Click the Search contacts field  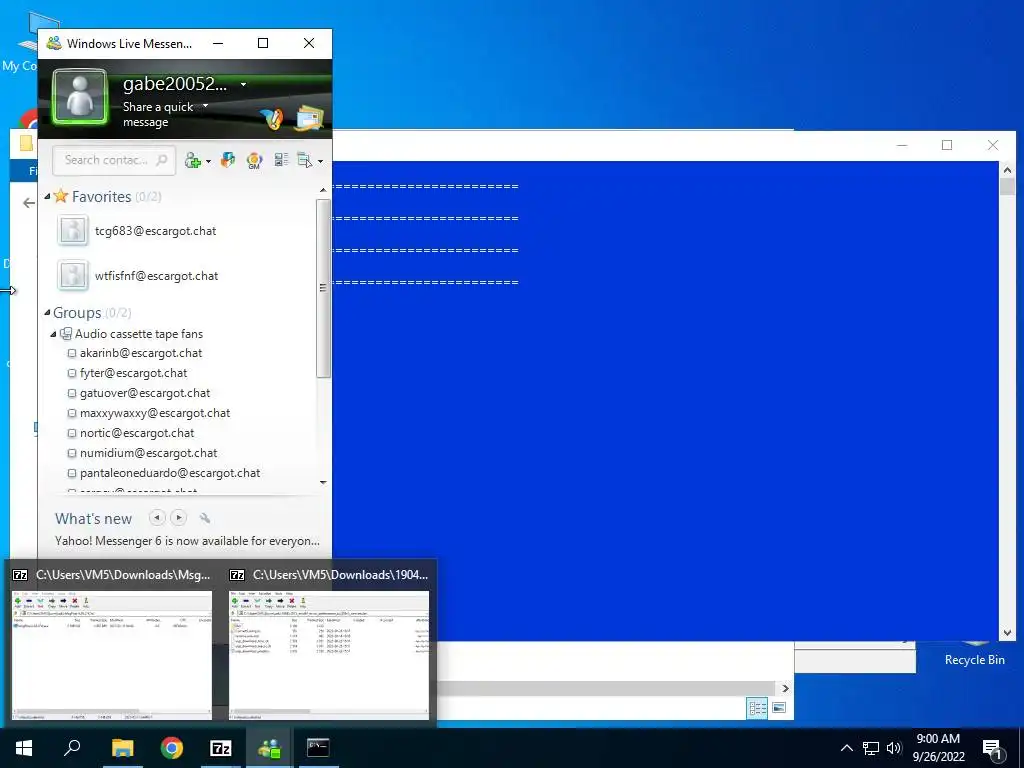coord(114,160)
